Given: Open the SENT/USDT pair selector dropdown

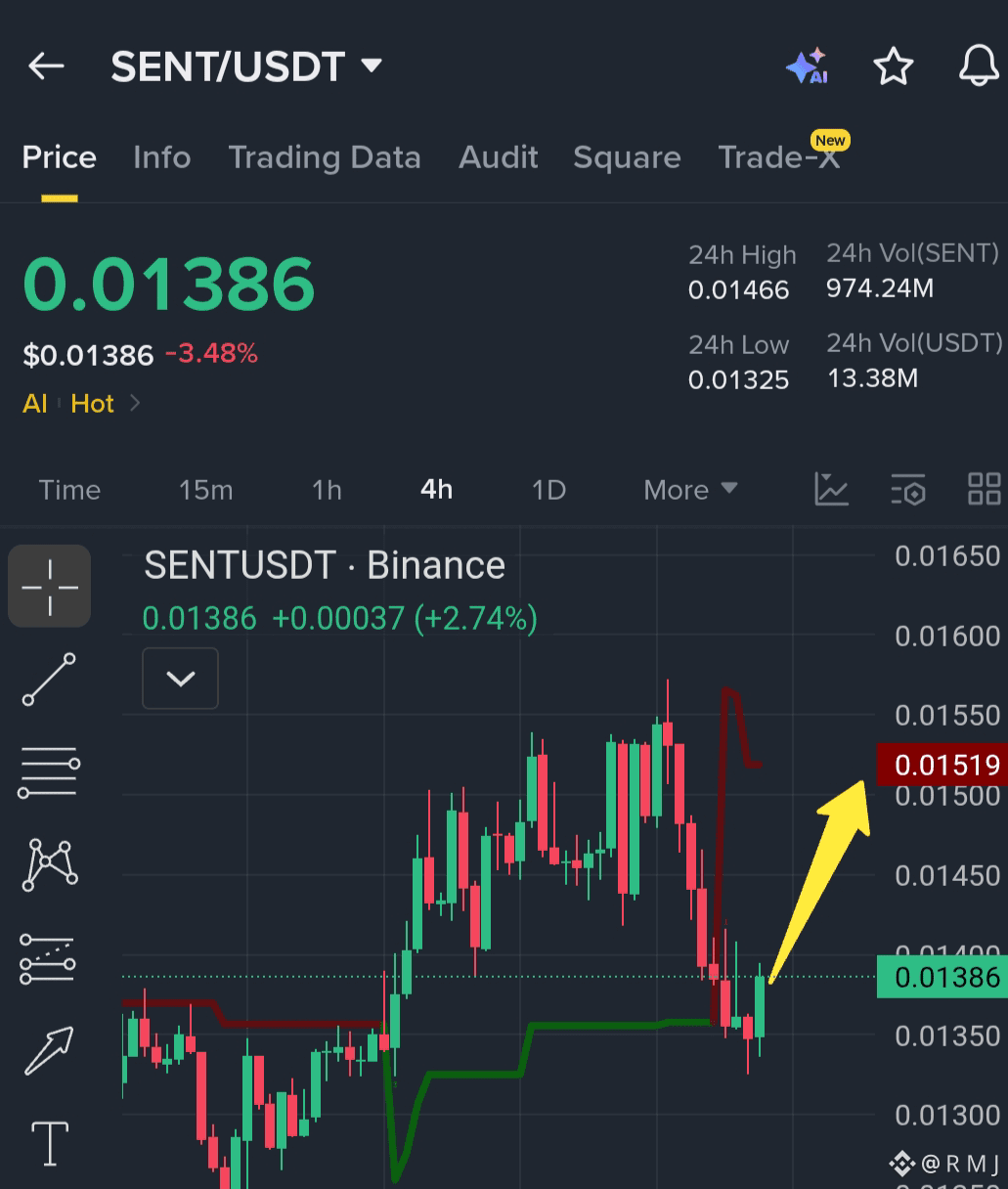Looking at the screenshot, I should click(246, 66).
